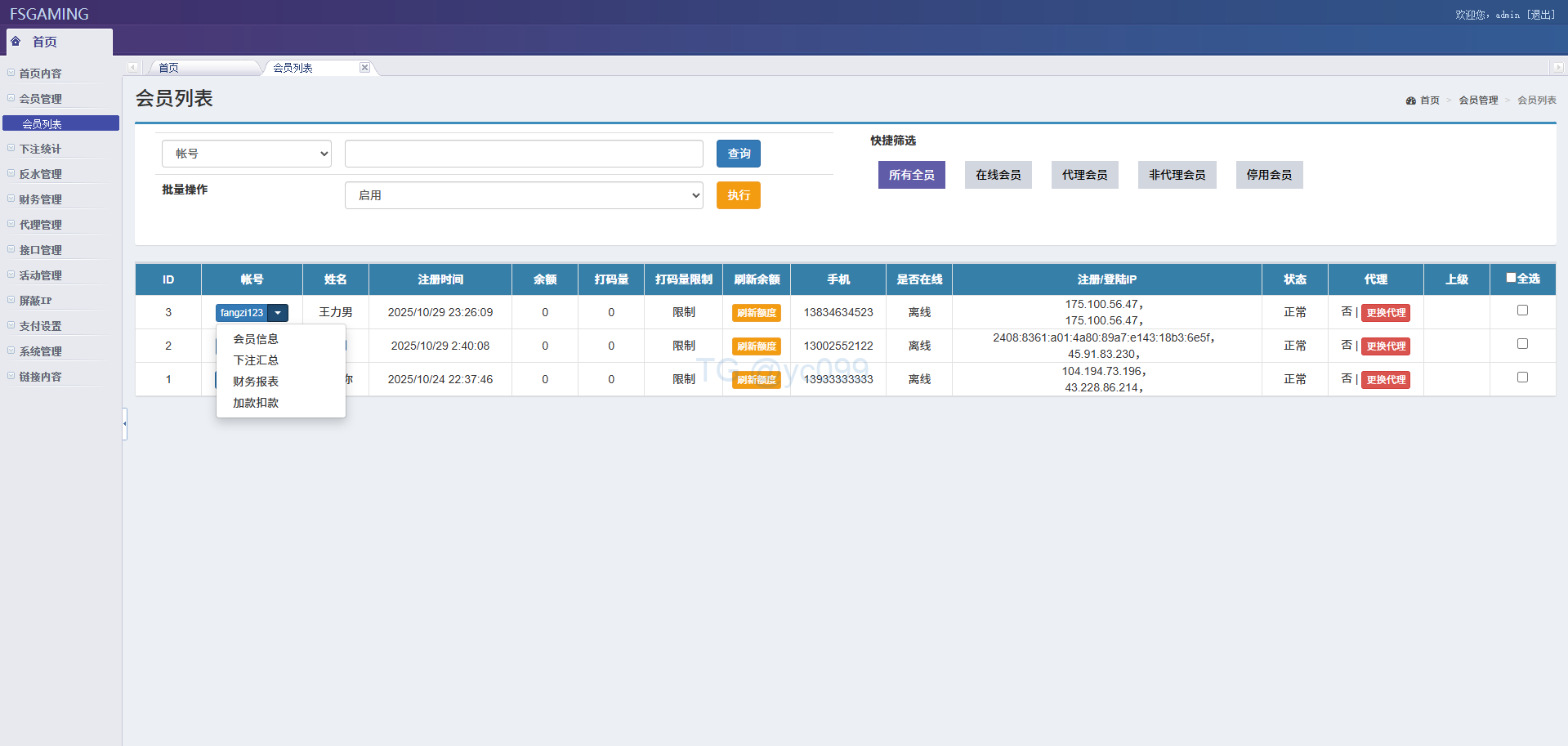Click the breadcrumb 首页 dashboard icon

point(1410,101)
